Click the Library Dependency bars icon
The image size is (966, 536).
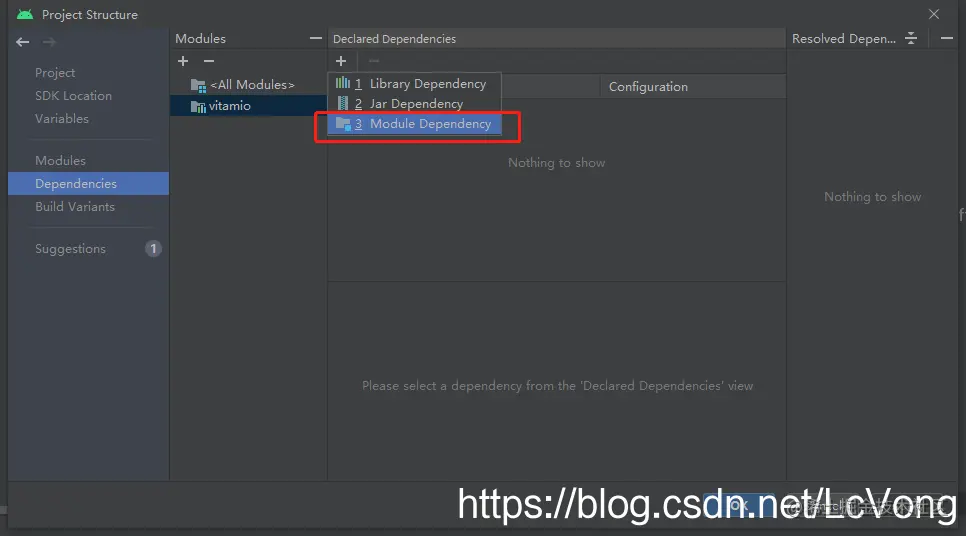coord(343,83)
